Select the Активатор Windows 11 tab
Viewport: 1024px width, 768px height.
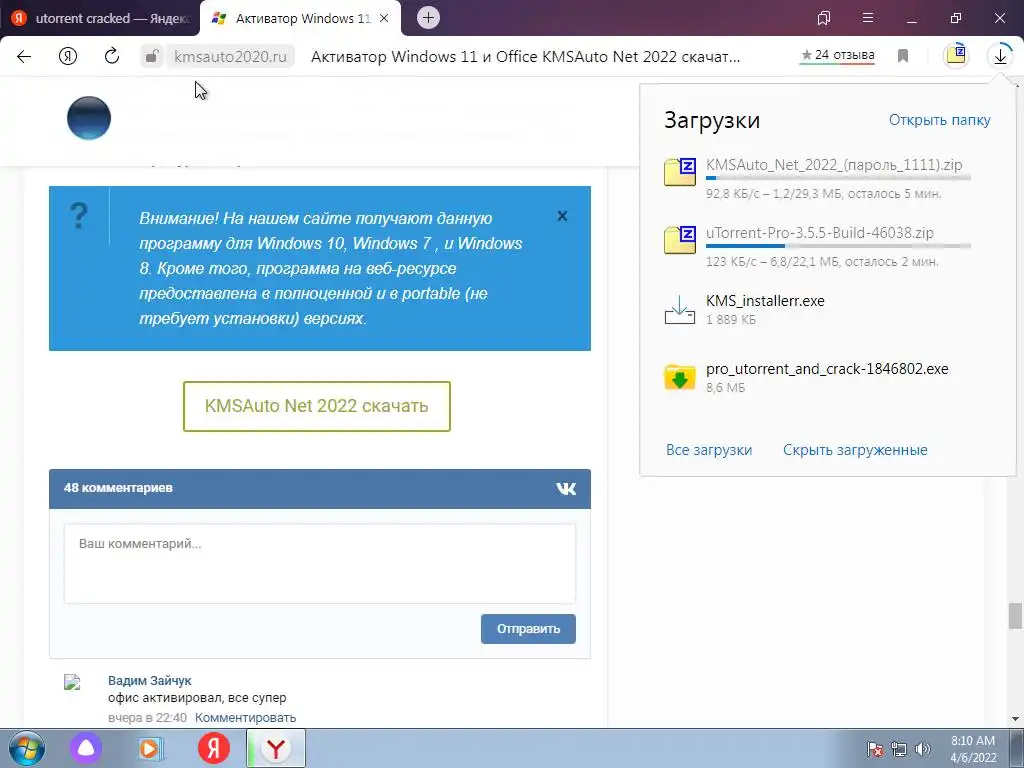[294, 18]
